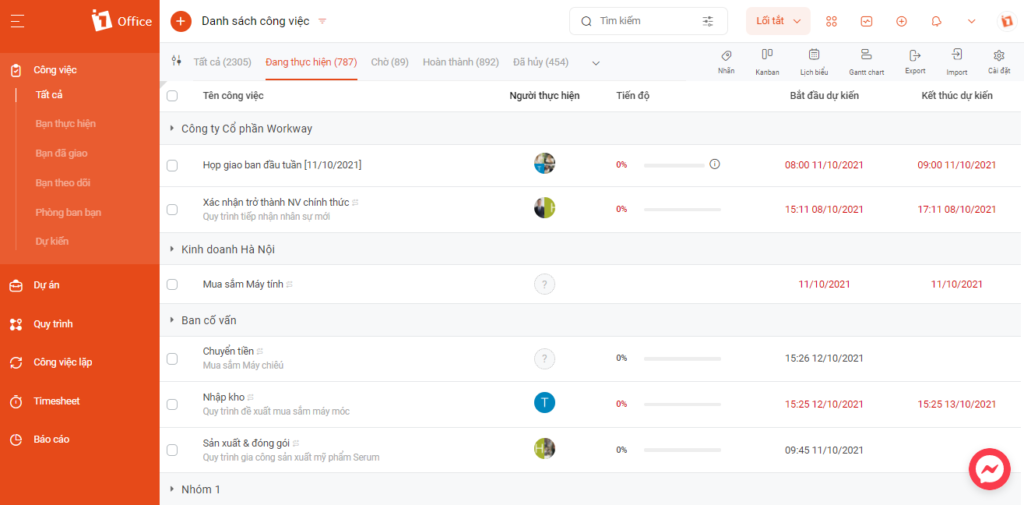The width and height of the screenshot is (1024, 505).
Task: Check the box for Xác nhận trở thành NV
Action: [172, 210]
